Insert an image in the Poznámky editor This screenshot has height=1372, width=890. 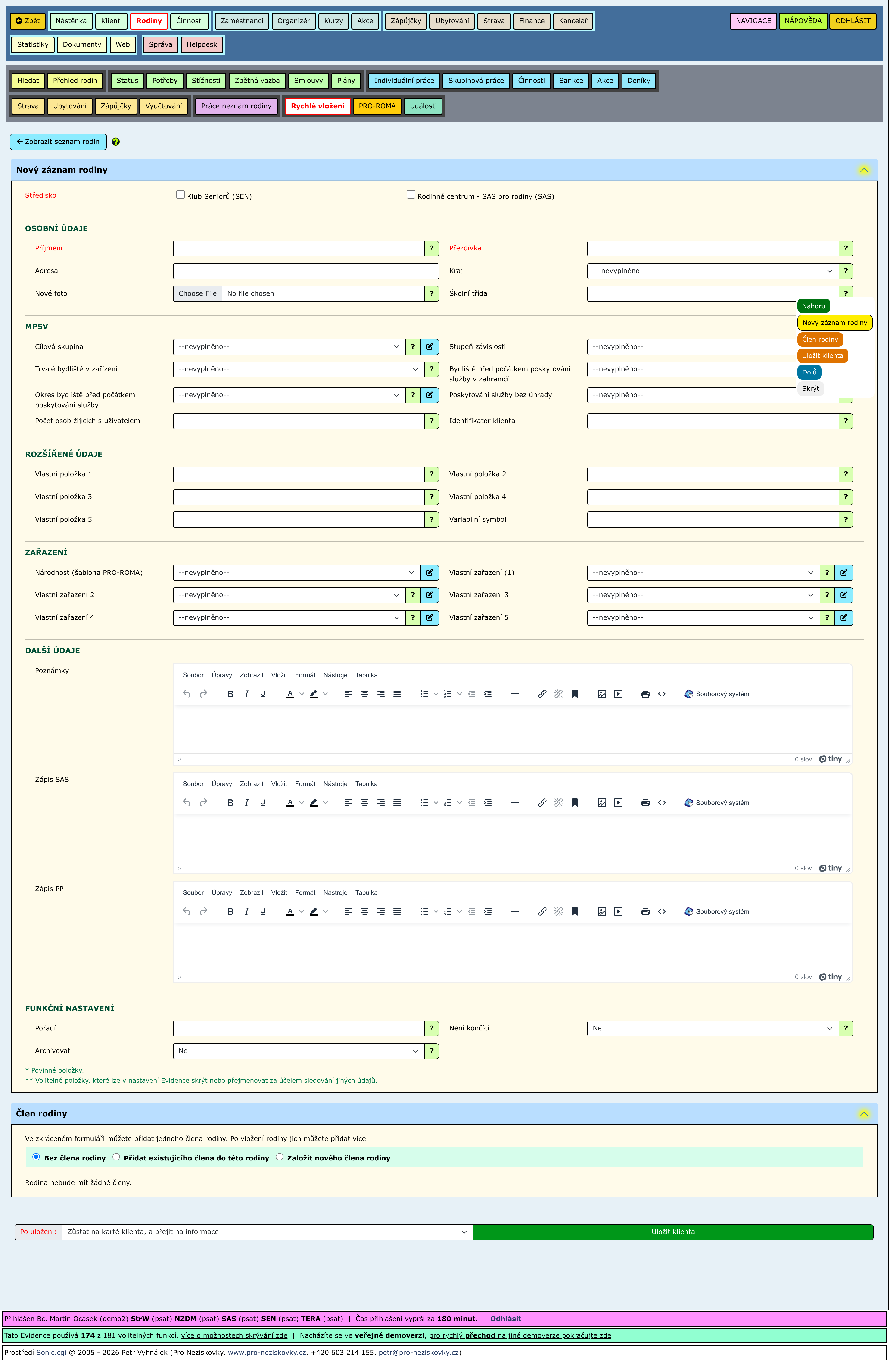pyautogui.click(x=602, y=694)
